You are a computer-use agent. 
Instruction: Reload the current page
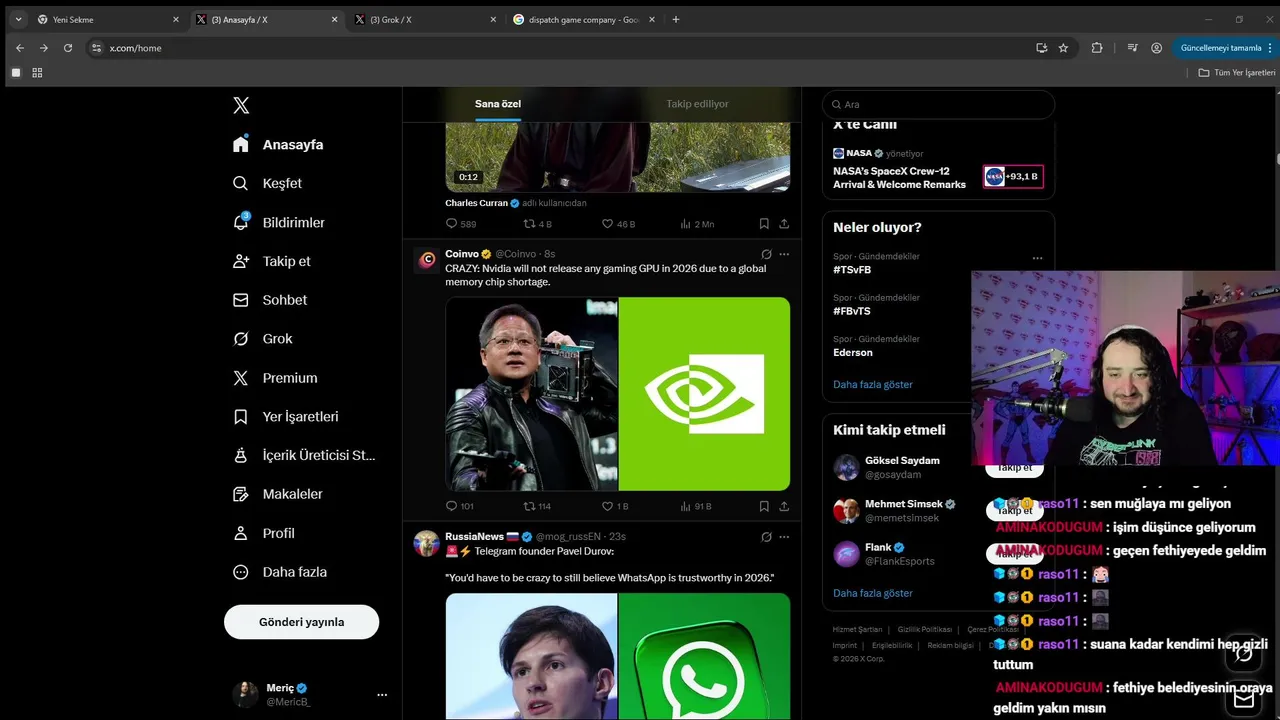(x=68, y=48)
